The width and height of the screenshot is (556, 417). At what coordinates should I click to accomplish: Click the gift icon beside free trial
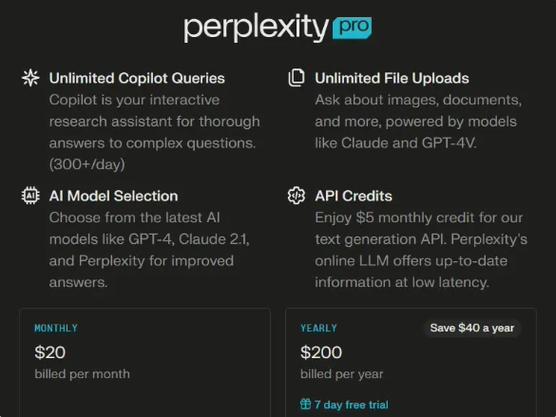click(305, 404)
